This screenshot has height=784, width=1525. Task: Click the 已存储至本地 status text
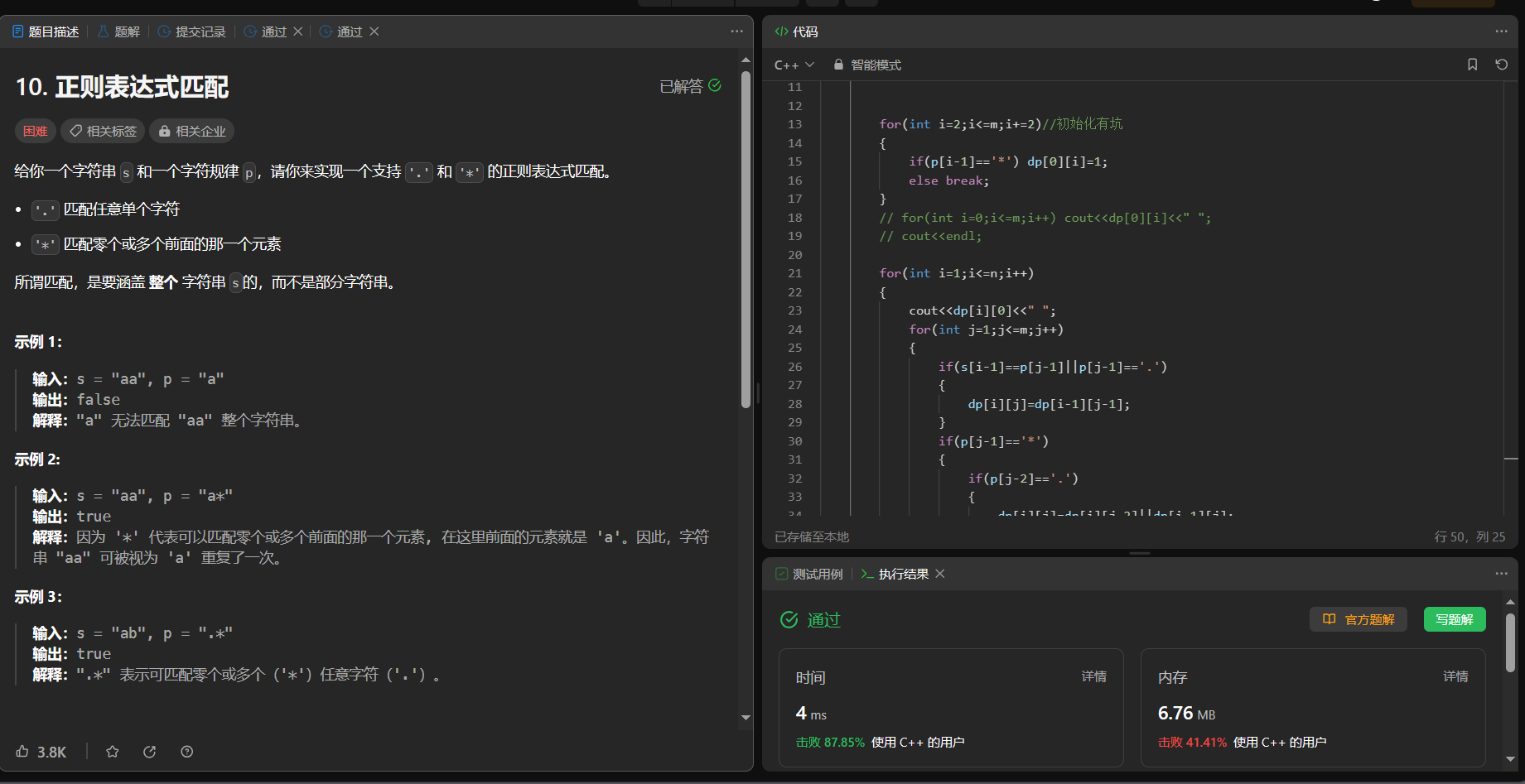(x=812, y=536)
